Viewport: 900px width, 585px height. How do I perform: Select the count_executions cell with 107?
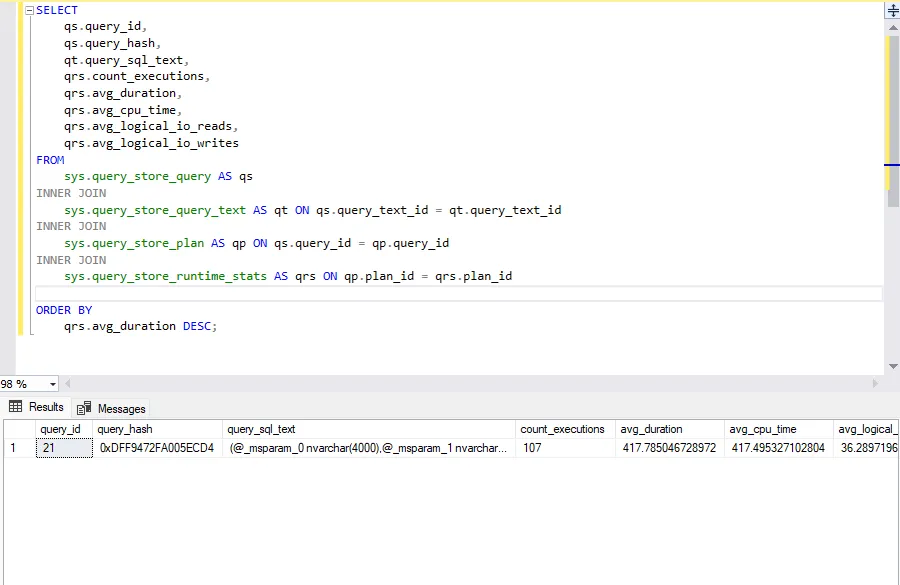click(563, 448)
